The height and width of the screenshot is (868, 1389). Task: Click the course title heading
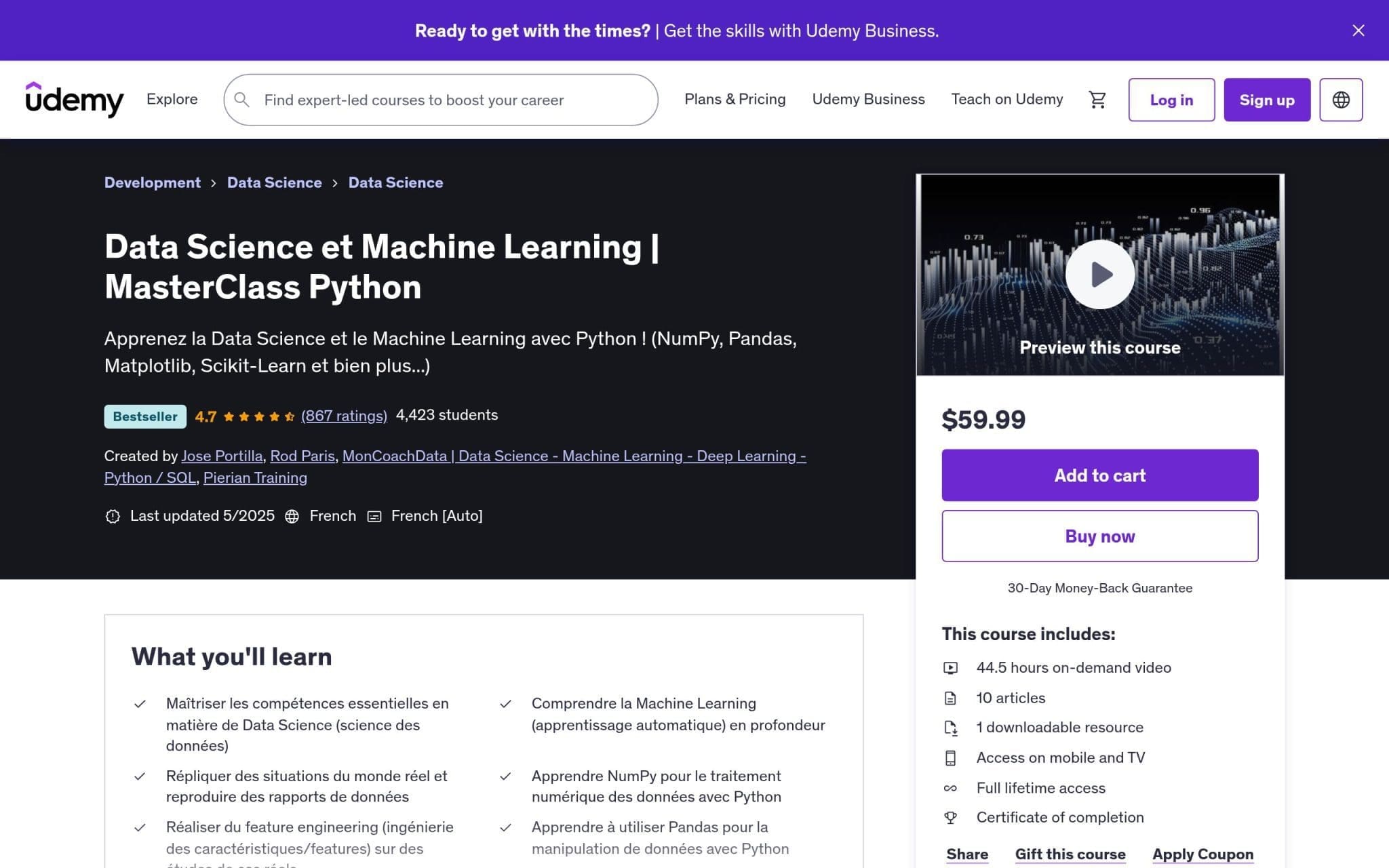382,267
